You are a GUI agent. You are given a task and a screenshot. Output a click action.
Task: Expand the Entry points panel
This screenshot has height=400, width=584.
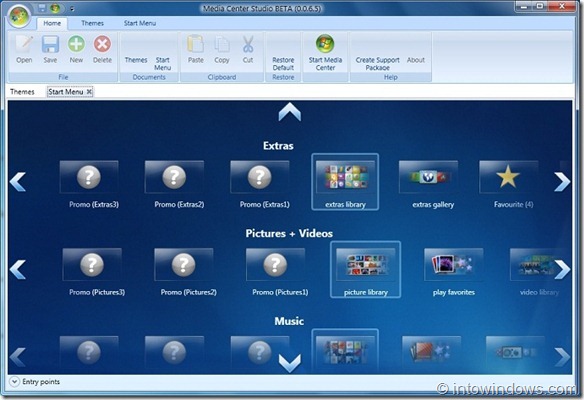14,382
